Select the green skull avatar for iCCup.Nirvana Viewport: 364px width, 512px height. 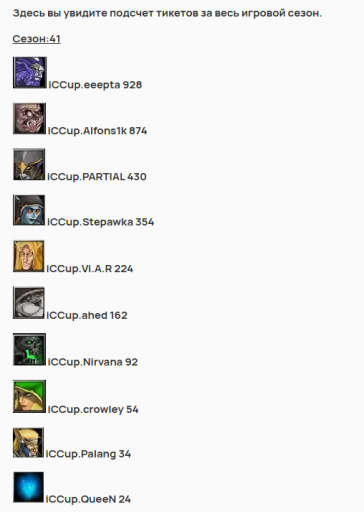29,349
